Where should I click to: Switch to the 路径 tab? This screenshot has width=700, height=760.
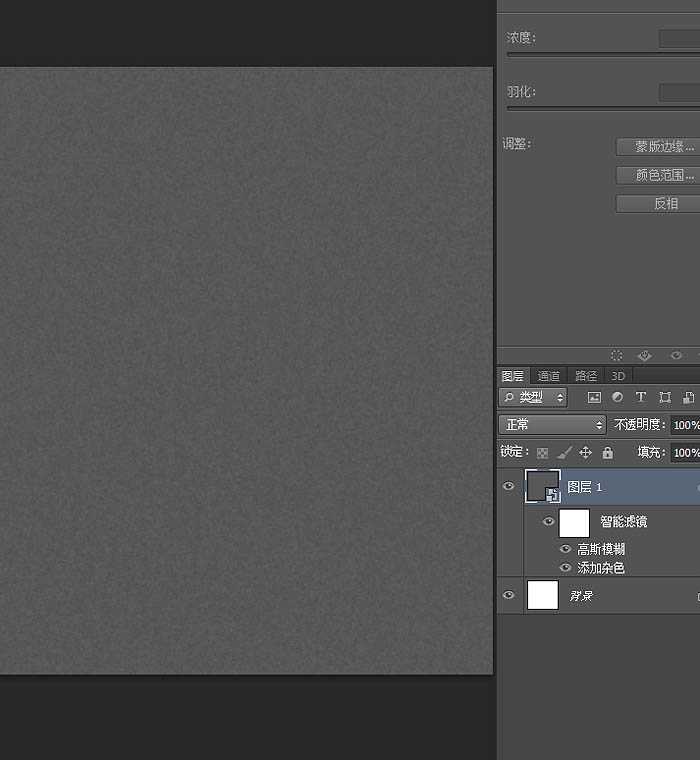586,376
